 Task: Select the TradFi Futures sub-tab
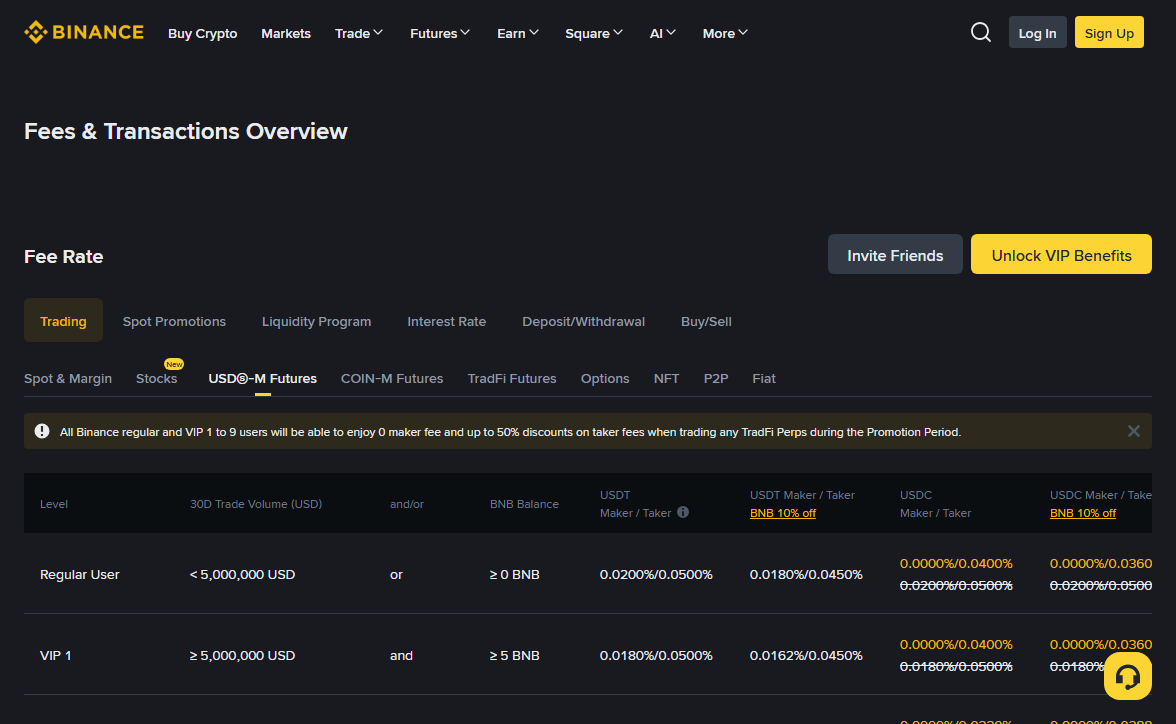[512, 378]
